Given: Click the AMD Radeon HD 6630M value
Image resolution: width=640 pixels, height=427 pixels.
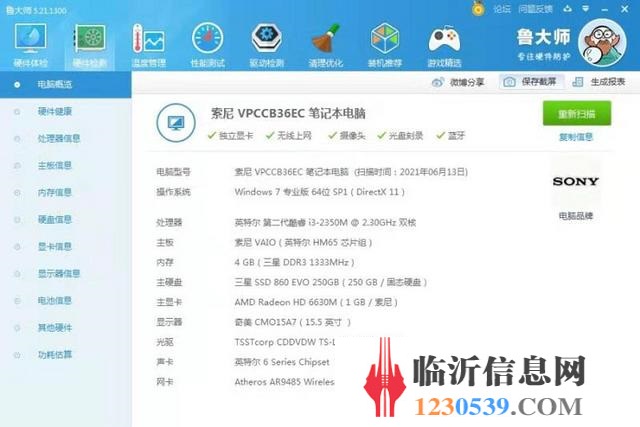Looking at the screenshot, I should (316, 302).
